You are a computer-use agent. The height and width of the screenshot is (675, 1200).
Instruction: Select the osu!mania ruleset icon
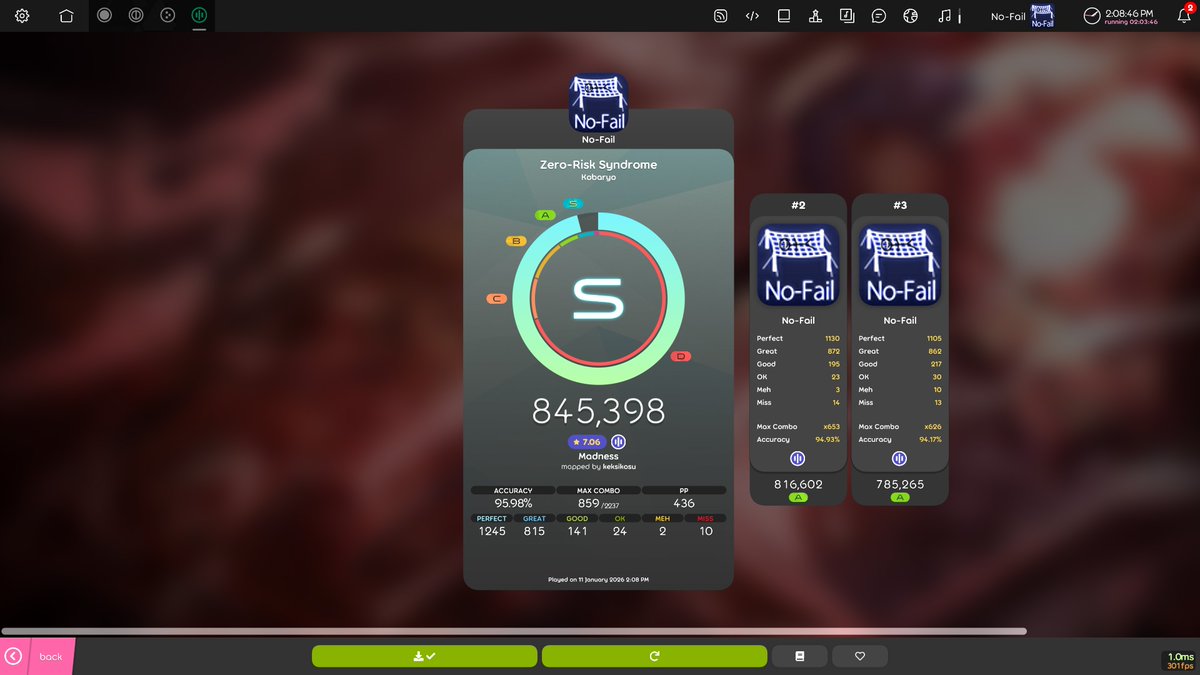tap(199, 15)
